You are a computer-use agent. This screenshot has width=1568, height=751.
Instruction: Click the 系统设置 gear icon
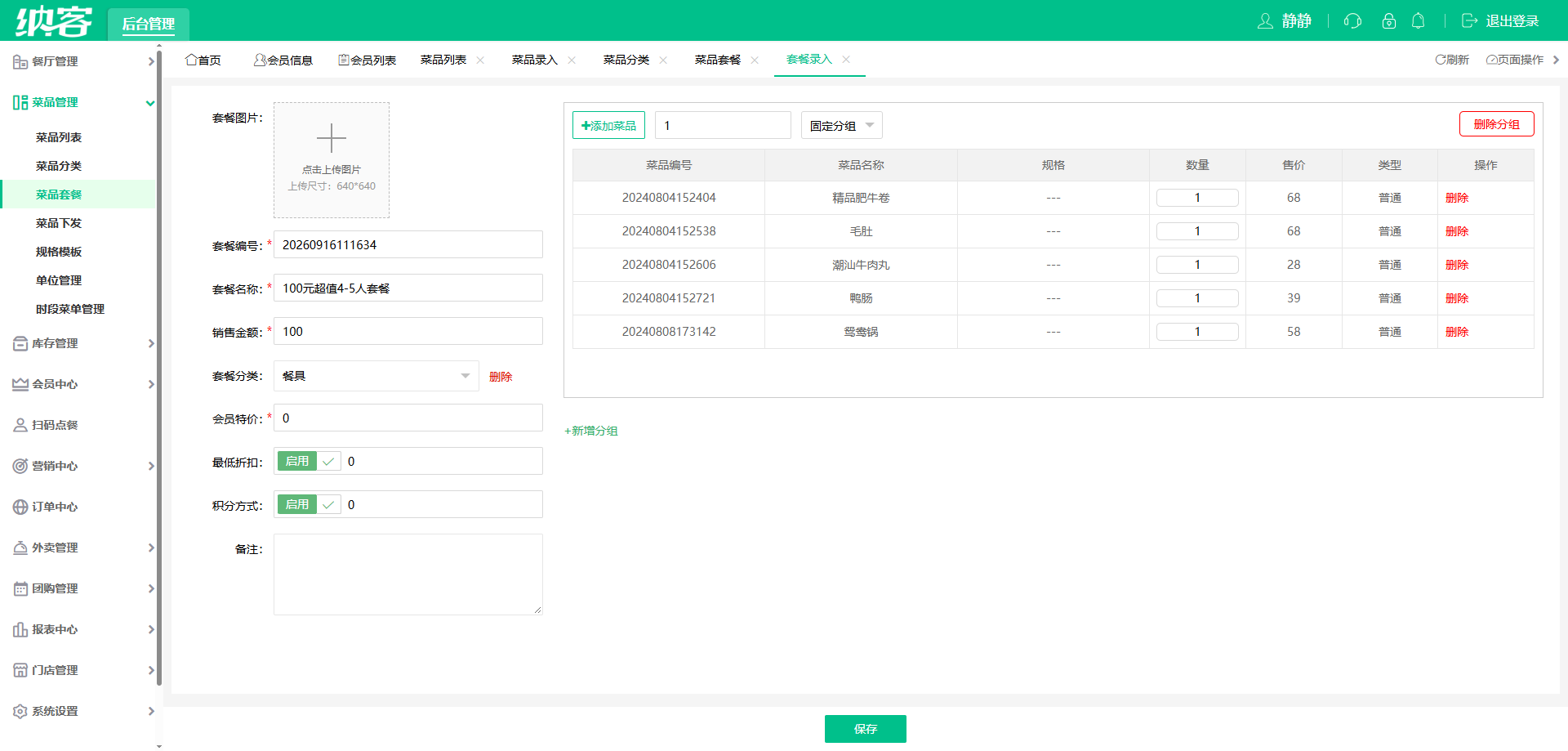20,711
